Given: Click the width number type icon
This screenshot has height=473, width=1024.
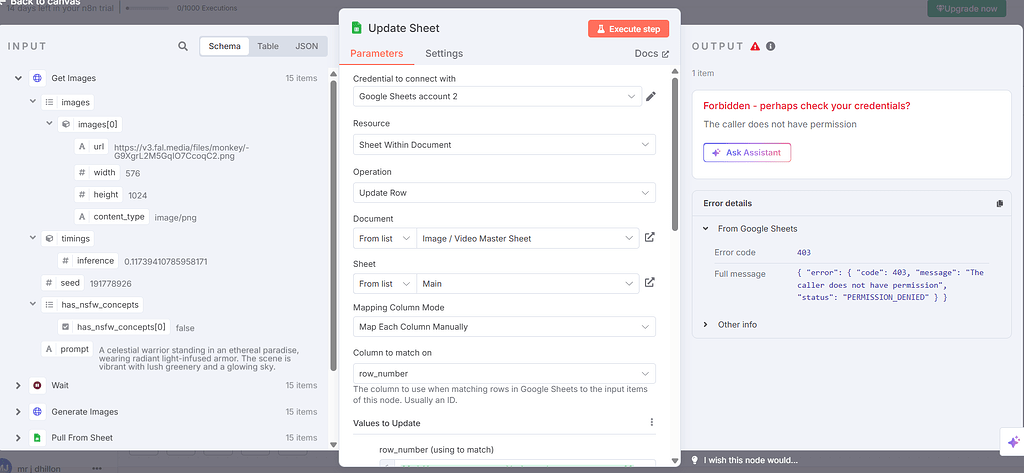Looking at the screenshot, I should pyautogui.click(x=82, y=173).
